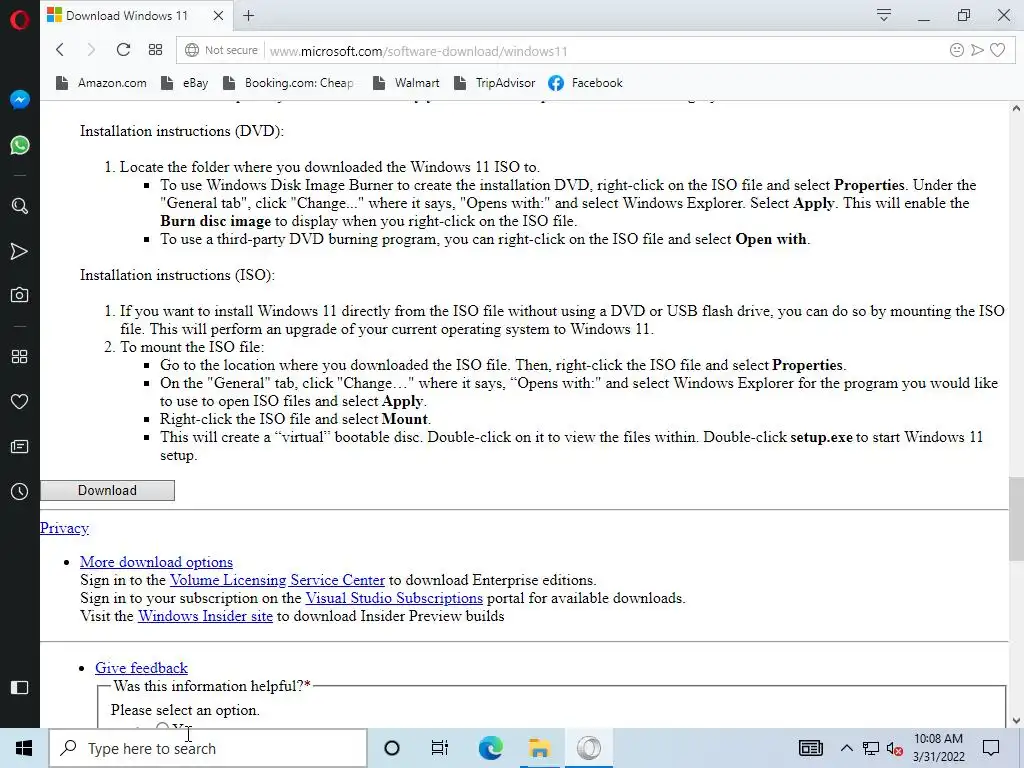Click the scrollbar up arrow
The width and height of the screenshot is (1024, 768).
(1016, 108)
